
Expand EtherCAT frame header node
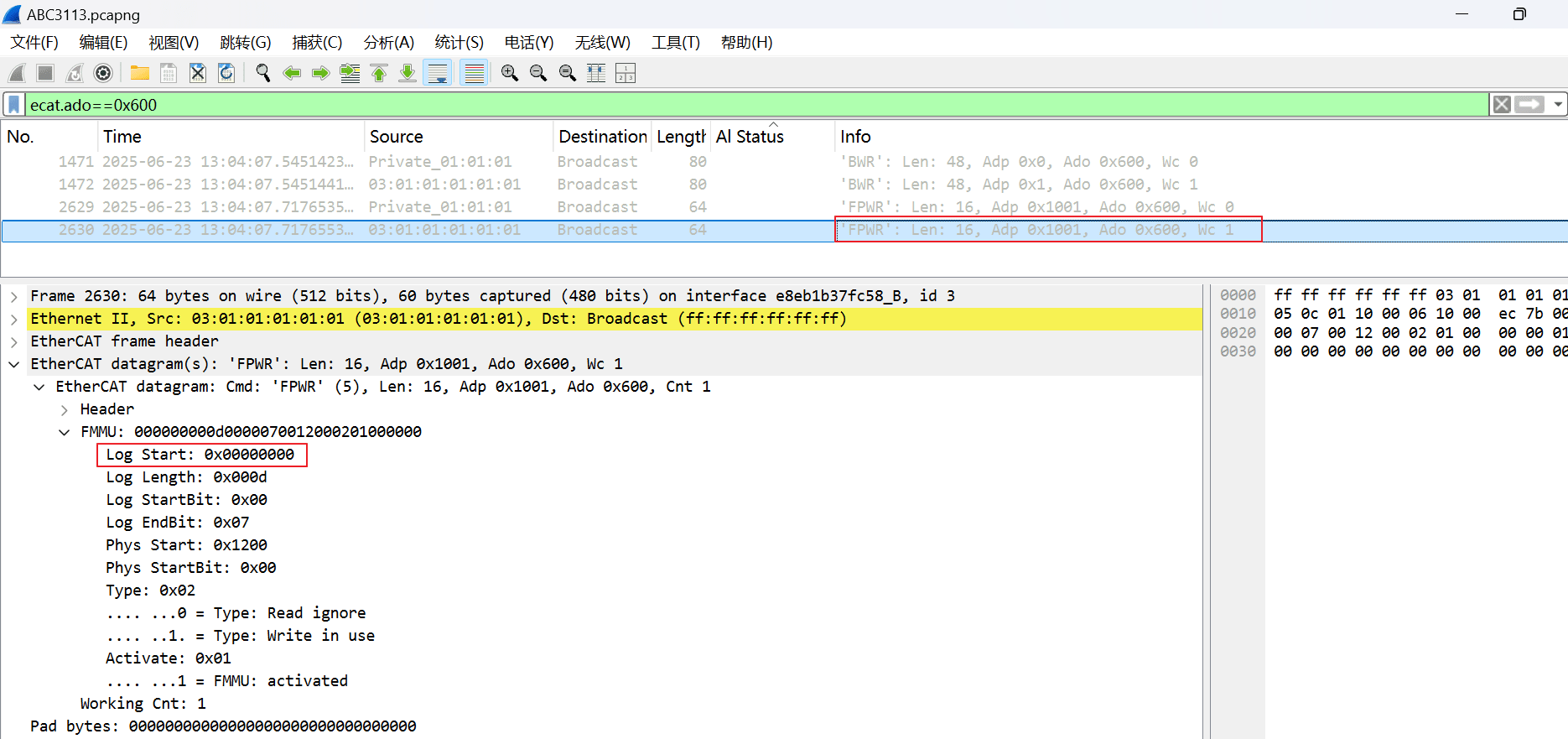pyautogui.click(x=14, y=341)
